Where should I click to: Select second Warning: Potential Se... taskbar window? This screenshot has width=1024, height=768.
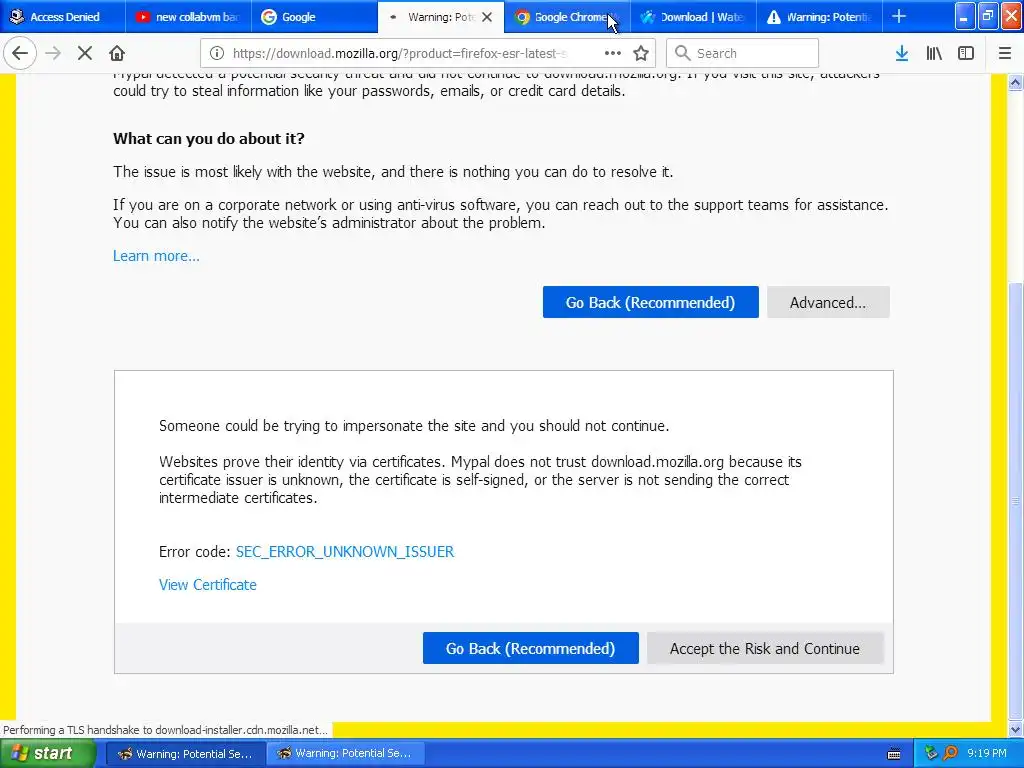345,754
